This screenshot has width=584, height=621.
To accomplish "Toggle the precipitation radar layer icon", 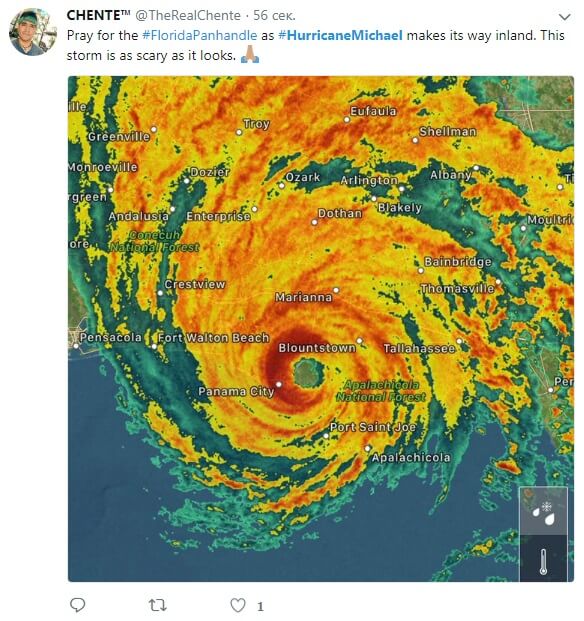I will (x=543, y=511).
